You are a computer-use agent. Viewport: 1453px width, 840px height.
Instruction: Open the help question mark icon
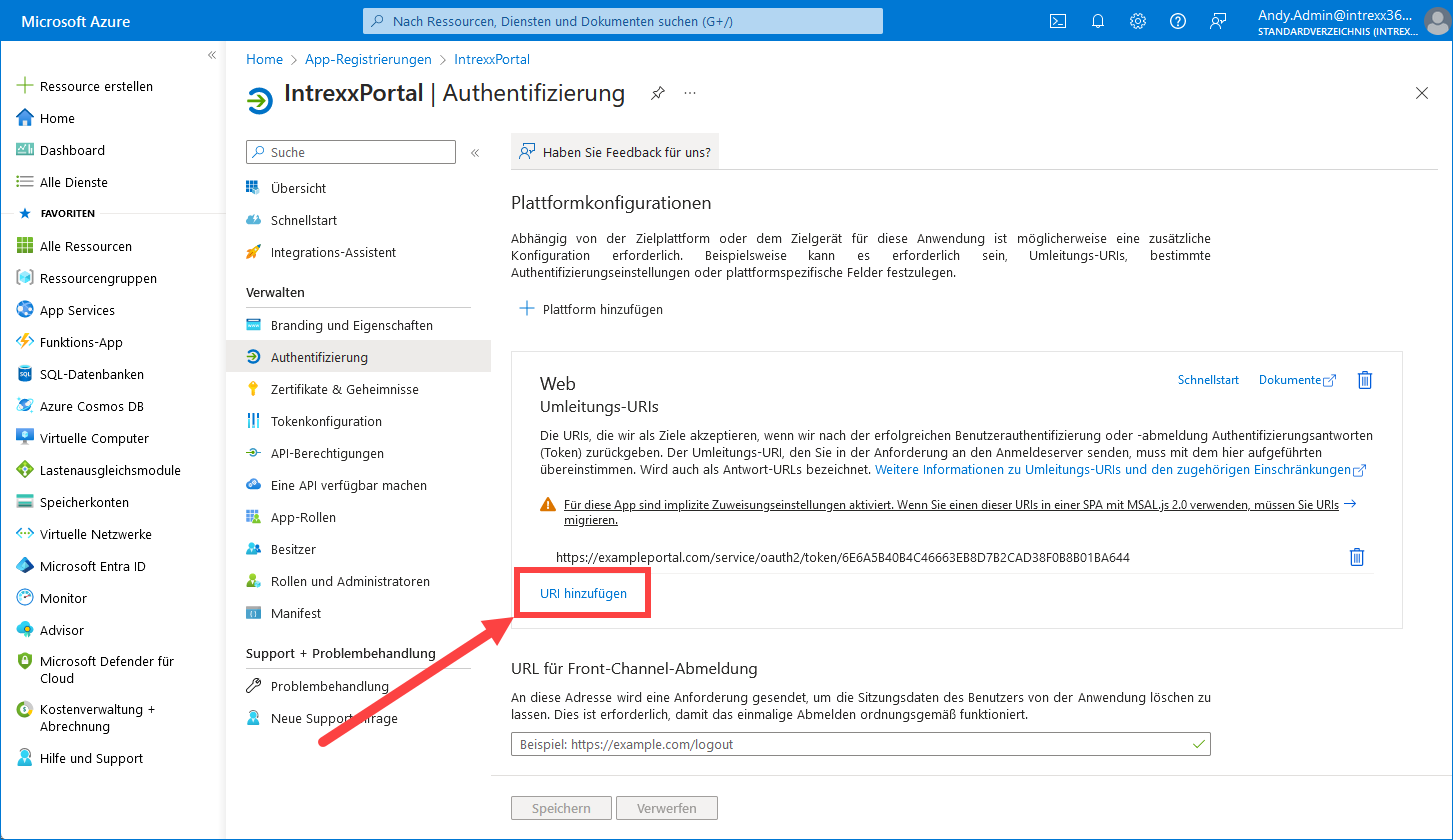1178,21
